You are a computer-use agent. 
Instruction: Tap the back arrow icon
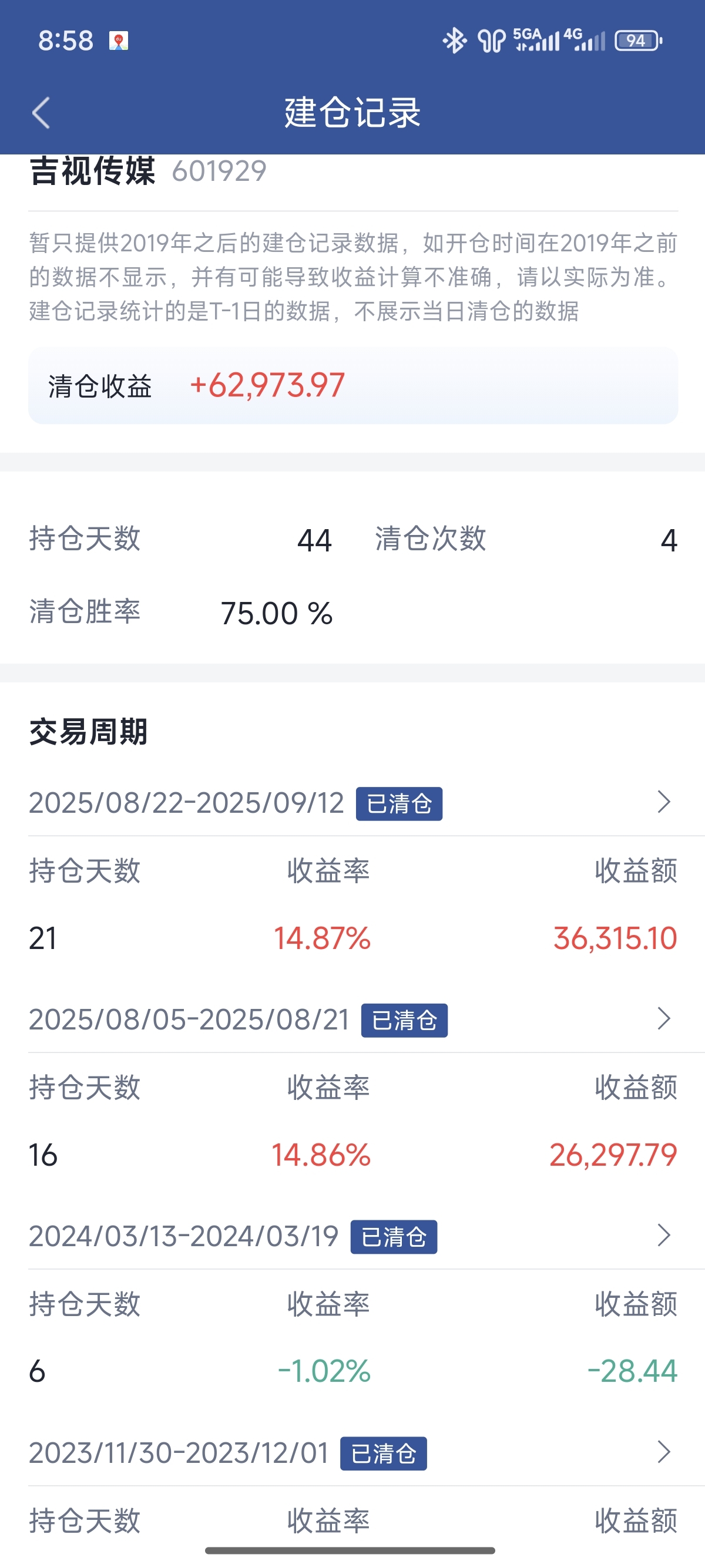click(41, 113)
